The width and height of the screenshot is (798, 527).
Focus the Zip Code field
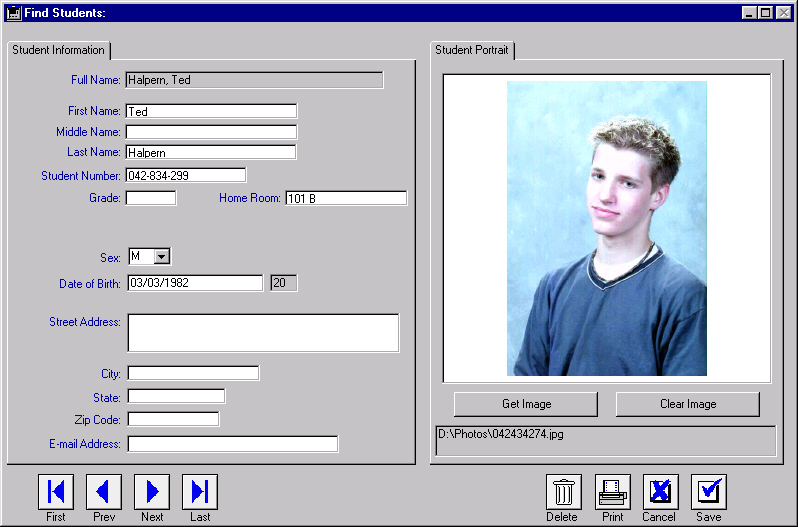click(x=174, y=419)
